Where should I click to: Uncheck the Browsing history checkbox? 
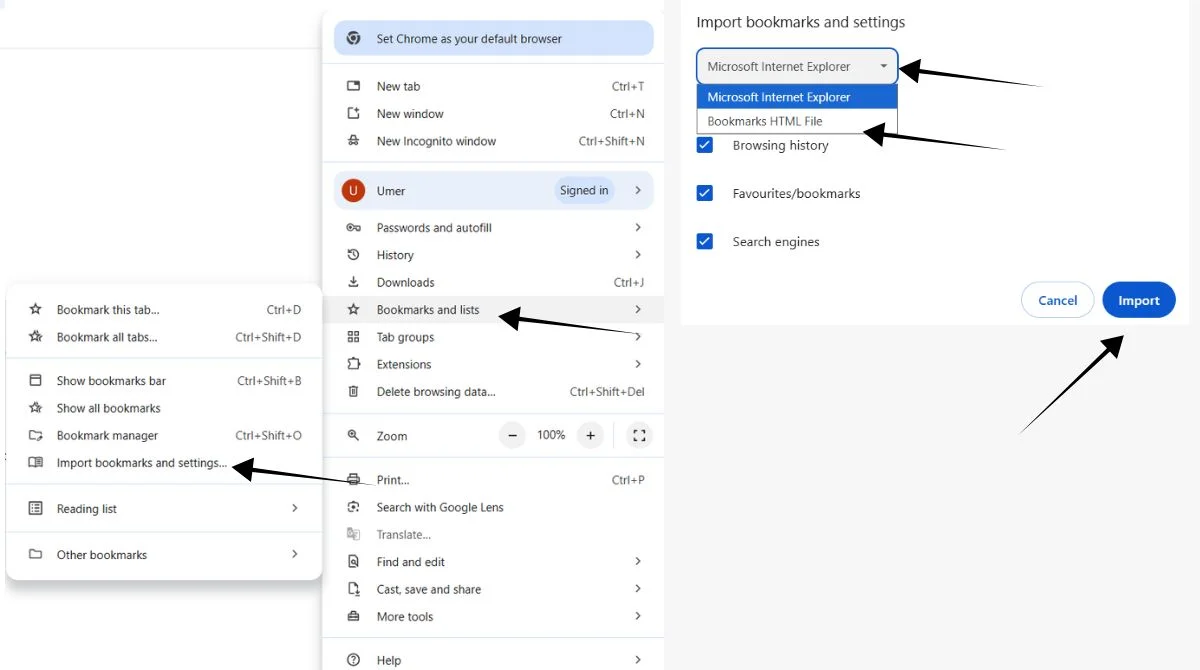coord(705,145)
